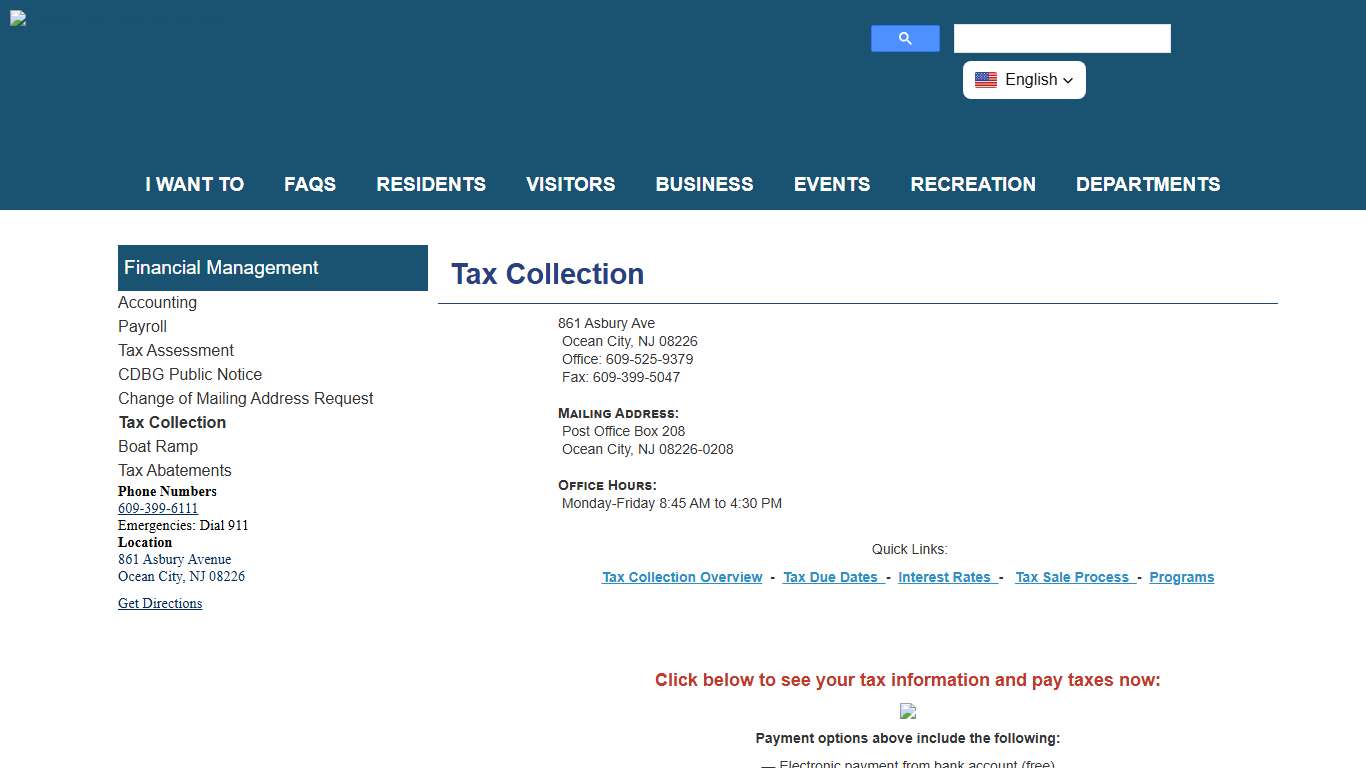This screenshot has height=768, width=1366.
Task: Open the DEPARTMENTS navigation menu
Action: (1148, 184)
